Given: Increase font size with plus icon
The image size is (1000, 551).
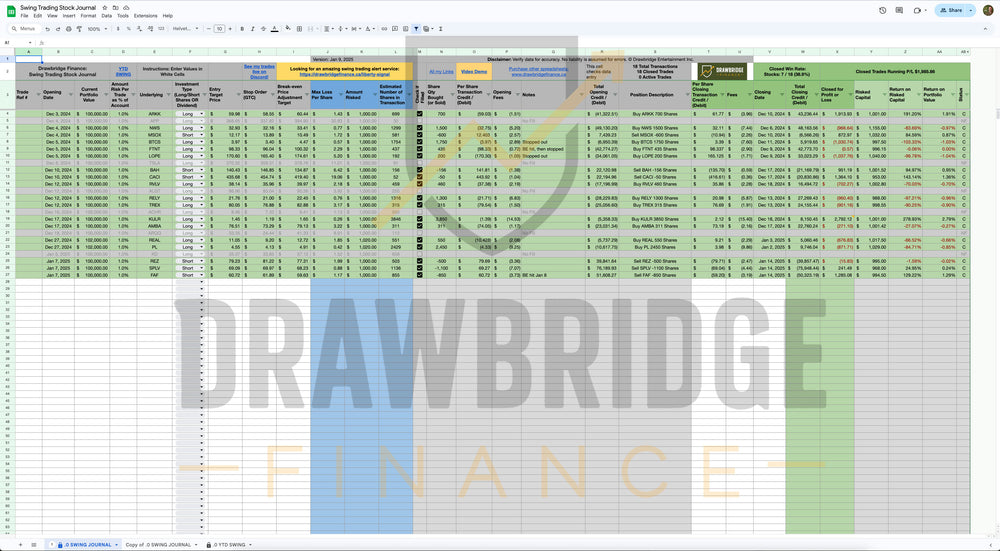Looking at the screenshot, I should point(230,29).
